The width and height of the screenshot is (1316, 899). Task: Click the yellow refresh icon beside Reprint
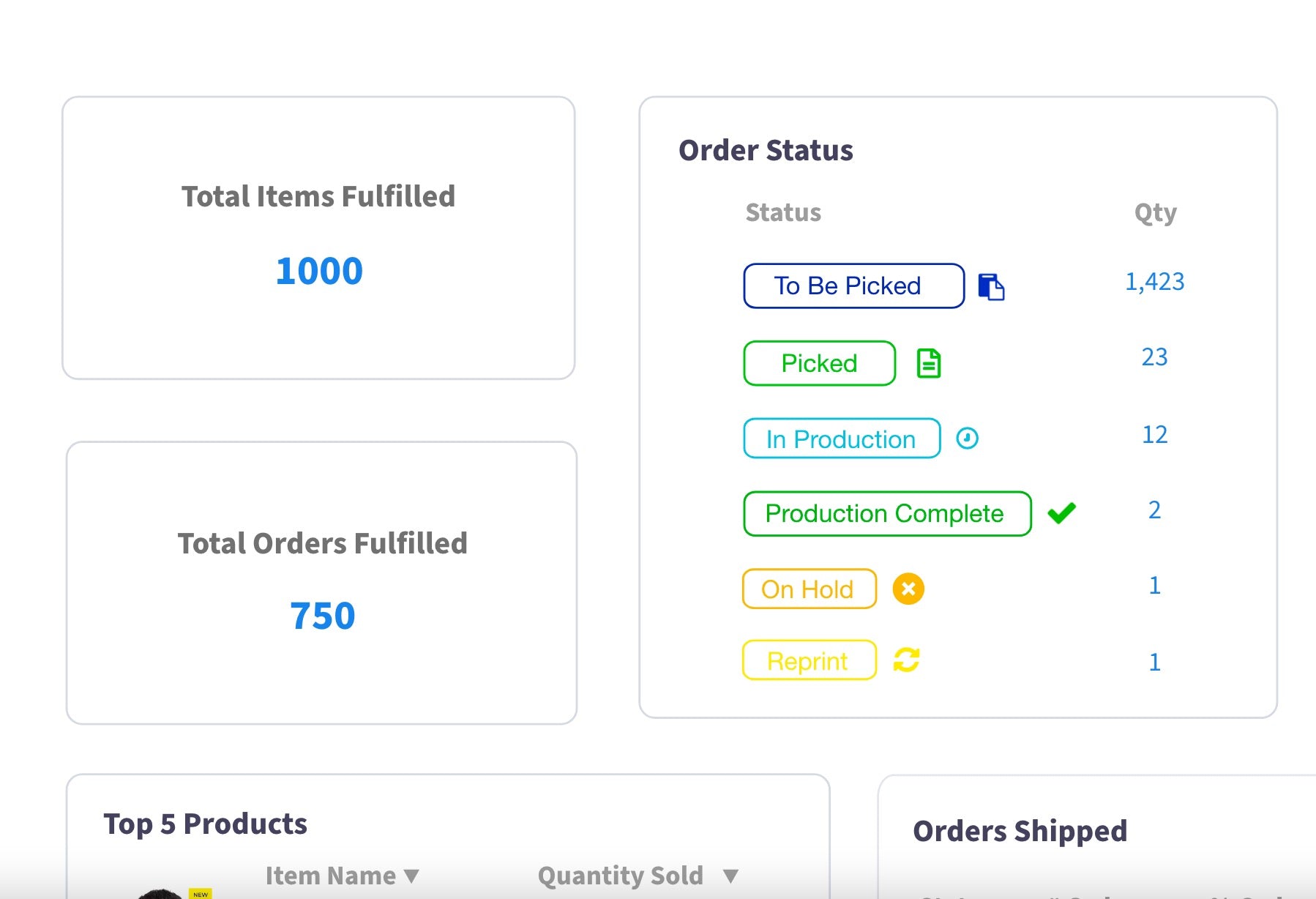click(906, 660)
